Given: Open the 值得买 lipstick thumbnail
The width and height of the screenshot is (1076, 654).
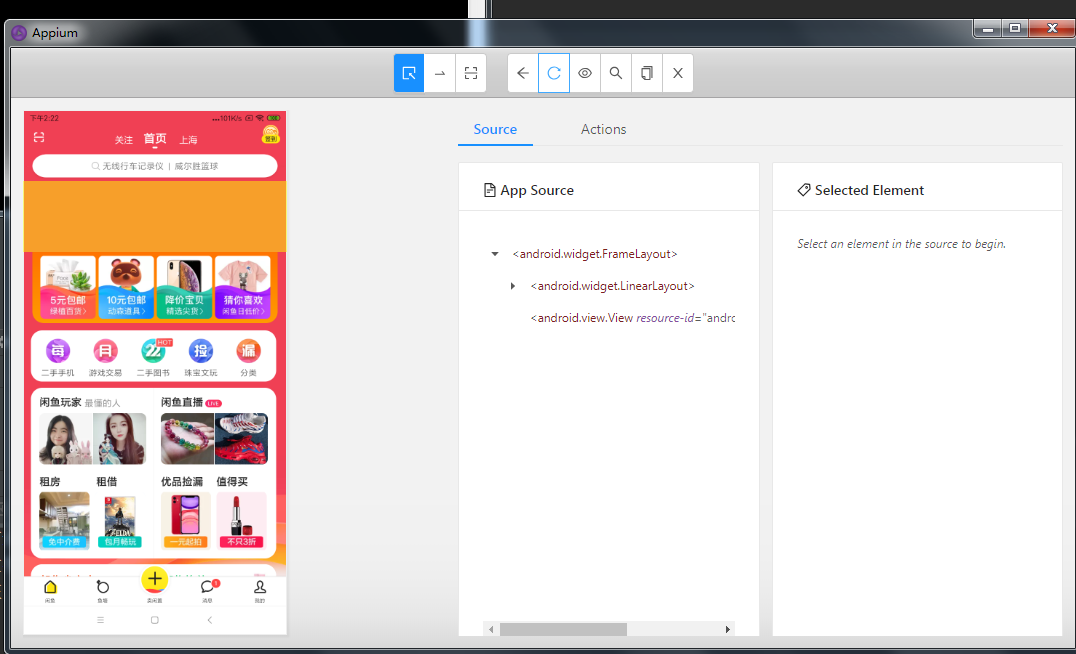Looking at the screenshot, I should (242, 519).
